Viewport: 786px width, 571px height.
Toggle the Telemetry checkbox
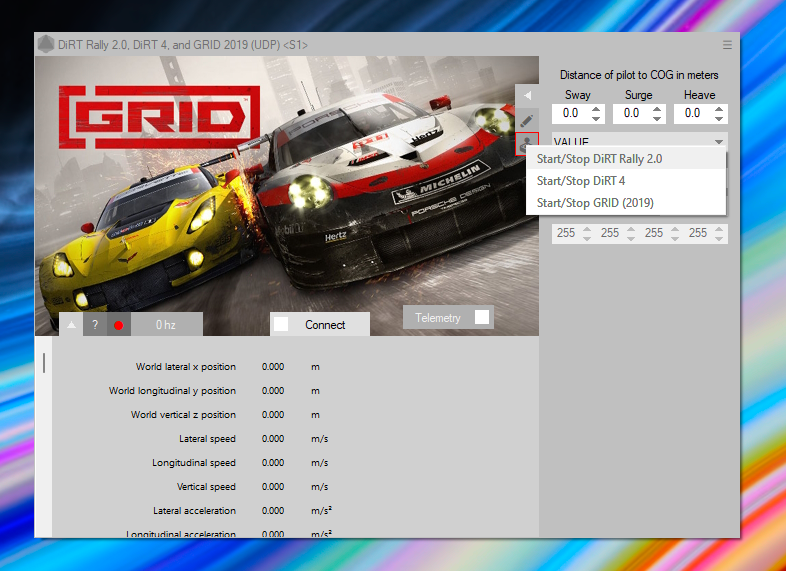(x=482, y=317)
